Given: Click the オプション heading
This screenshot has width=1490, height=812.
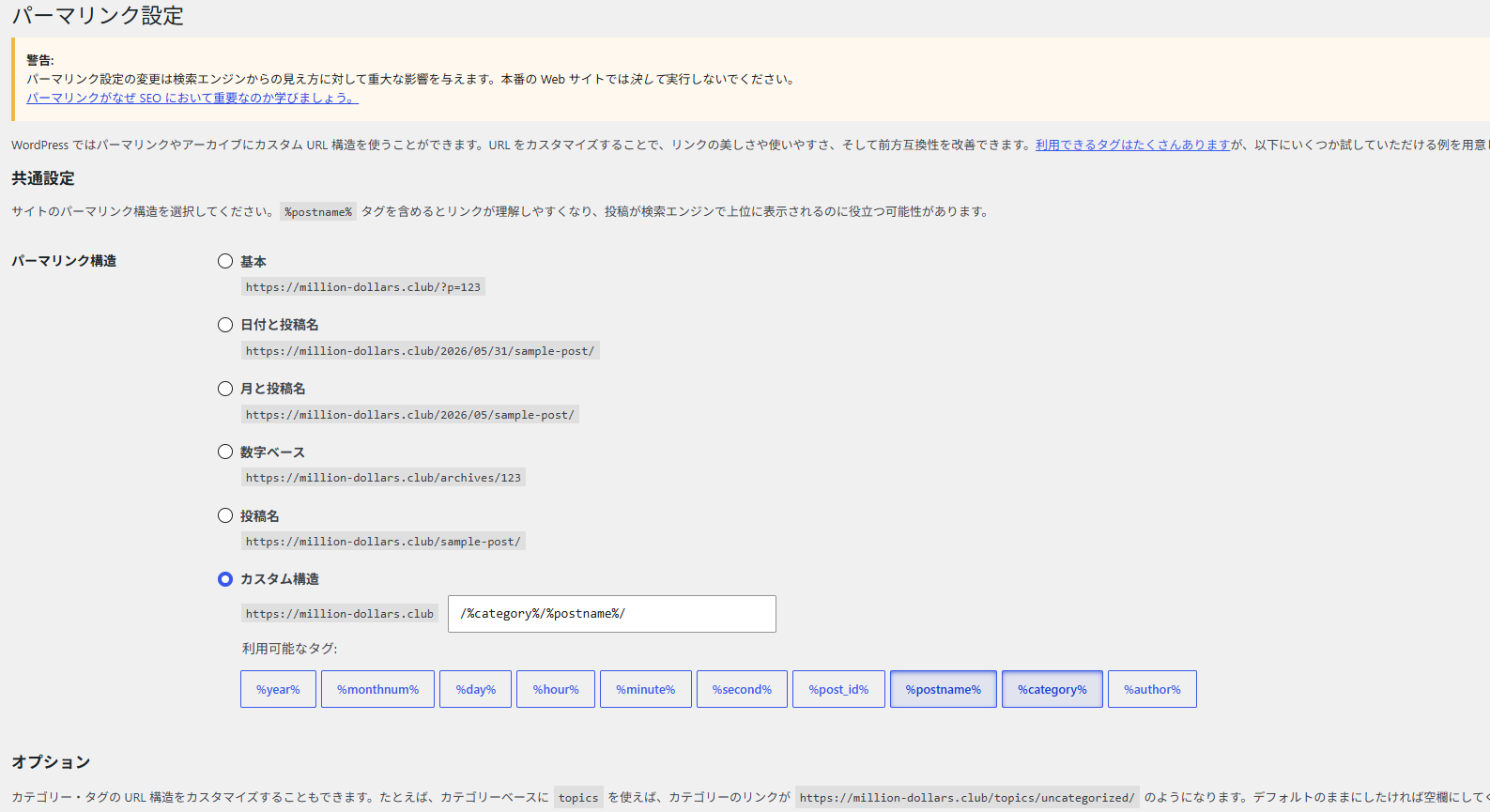Looking at the screenshot, I should tap(51, 762).
